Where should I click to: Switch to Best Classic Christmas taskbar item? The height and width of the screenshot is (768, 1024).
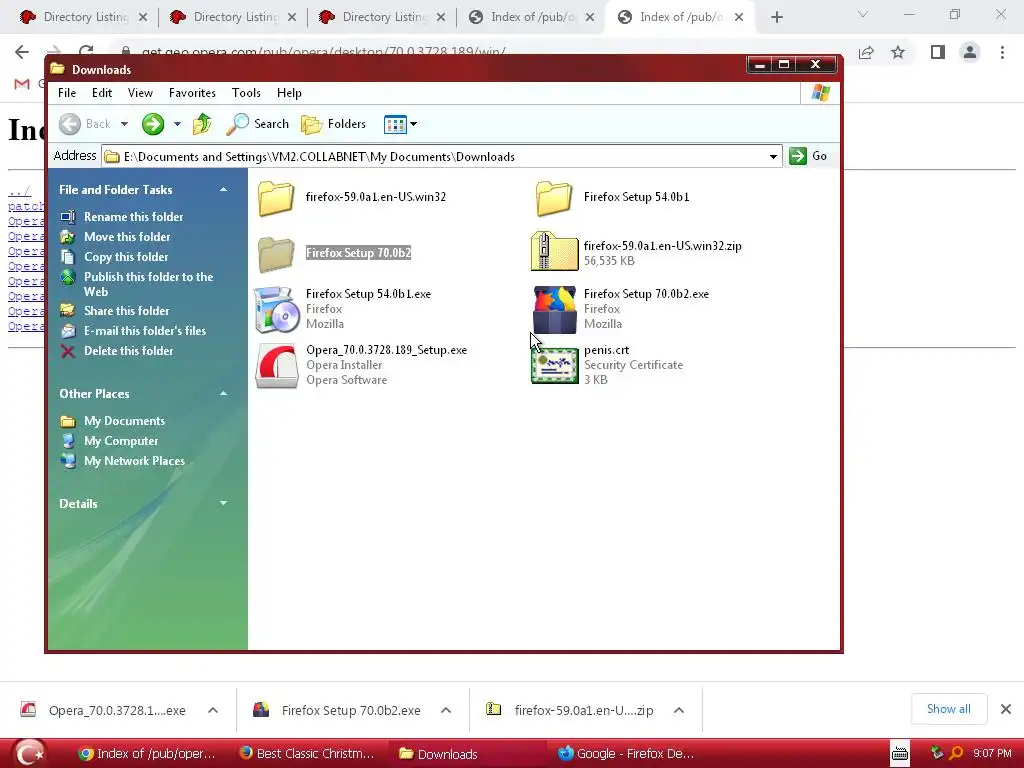pyautogui.click(x=307, y=754)
